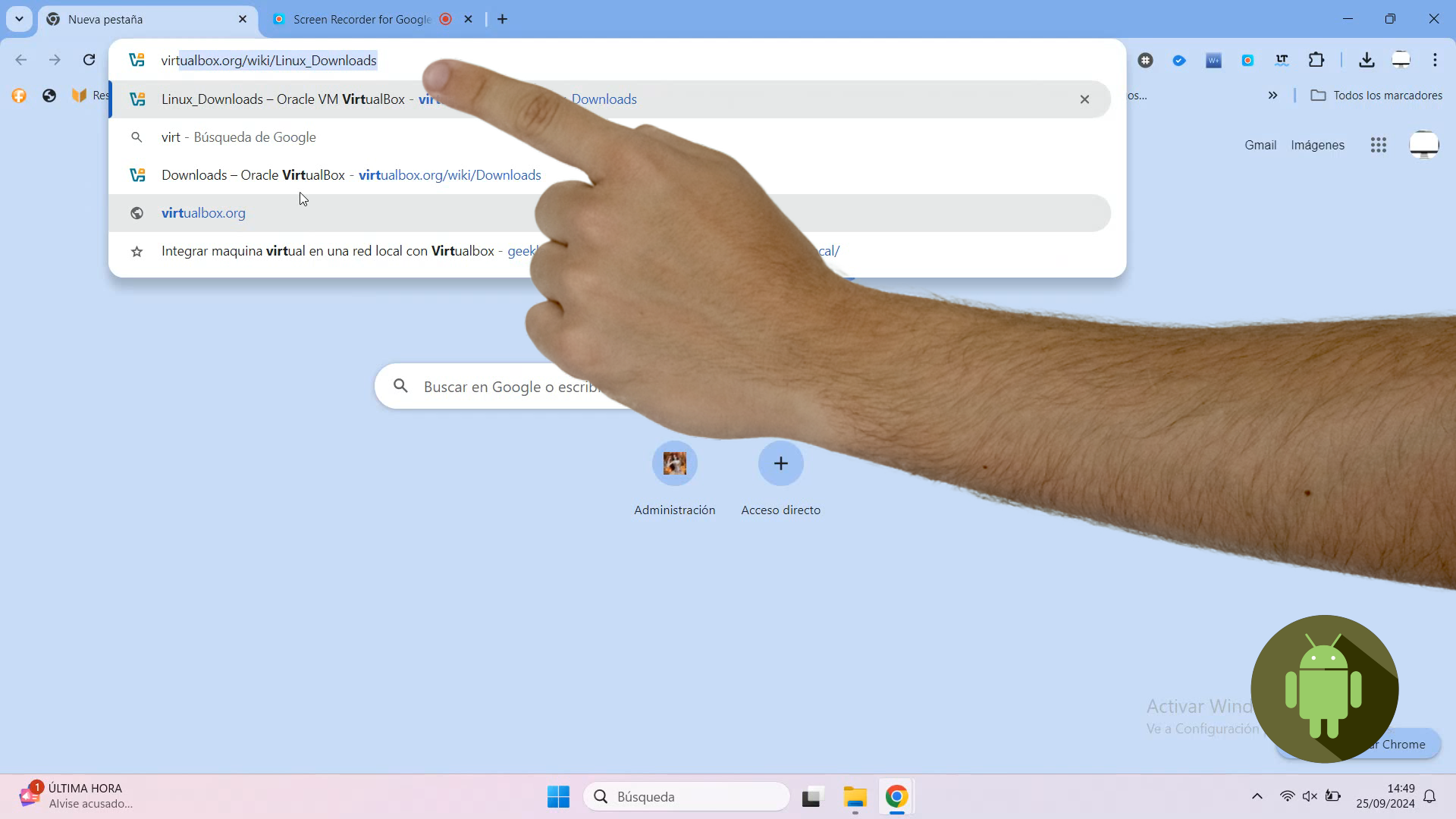Open the Administración shortcut
The image size is (1456, 819).
[x=674, y=479]
